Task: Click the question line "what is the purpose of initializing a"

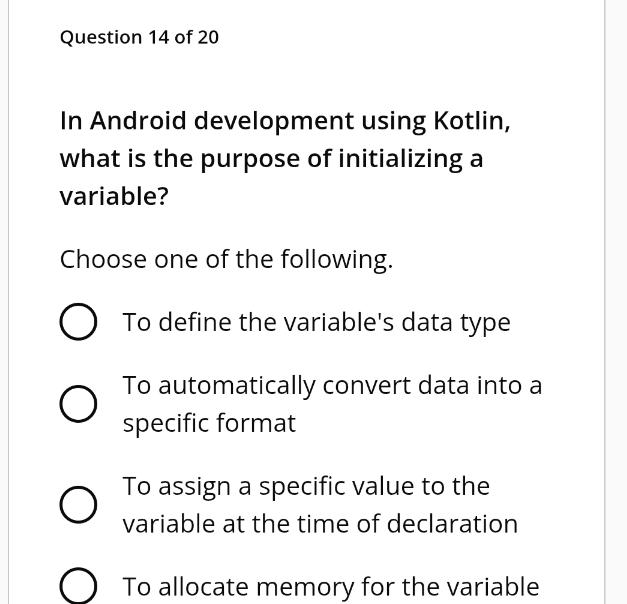Action: tap(271, 158)
